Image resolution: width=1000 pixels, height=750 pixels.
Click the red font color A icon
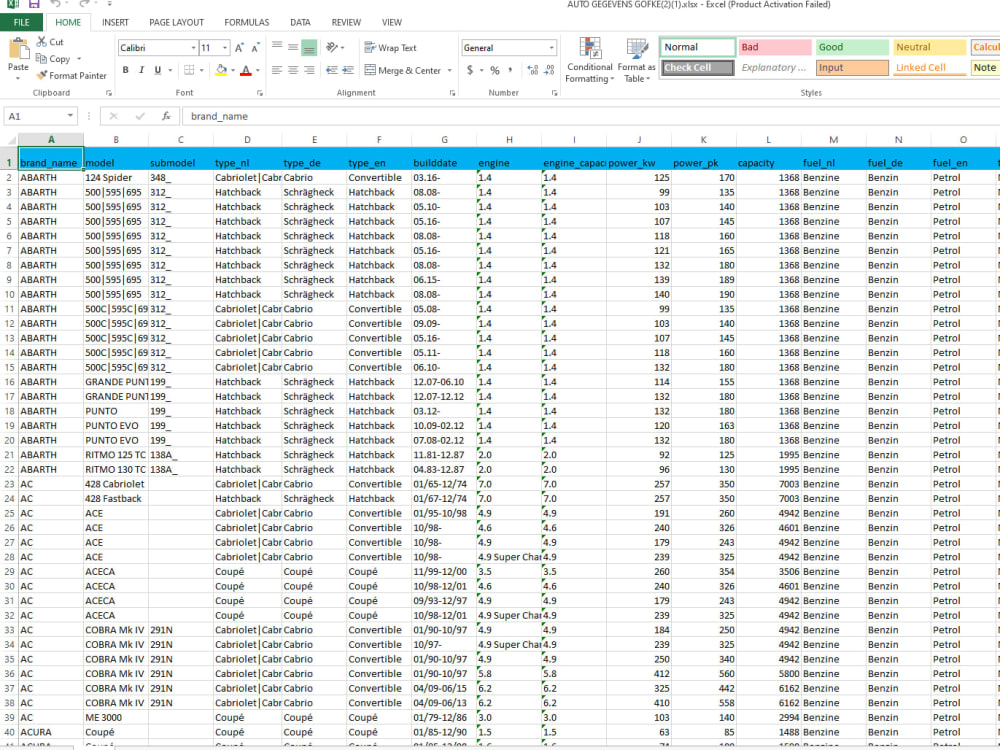coord(246,70)
